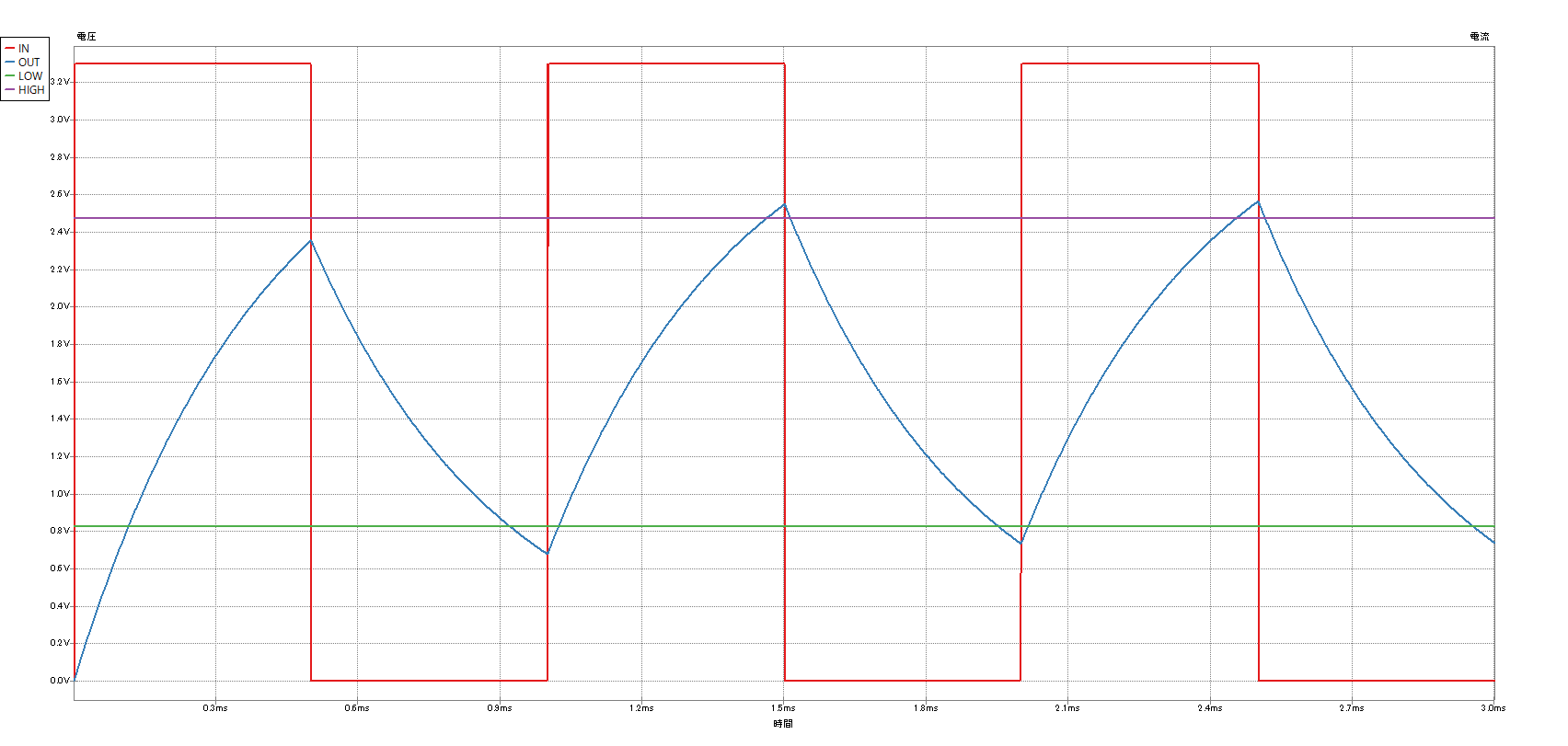
Task: Click the purple HIGH legend color marker
Action: (9, 90)
